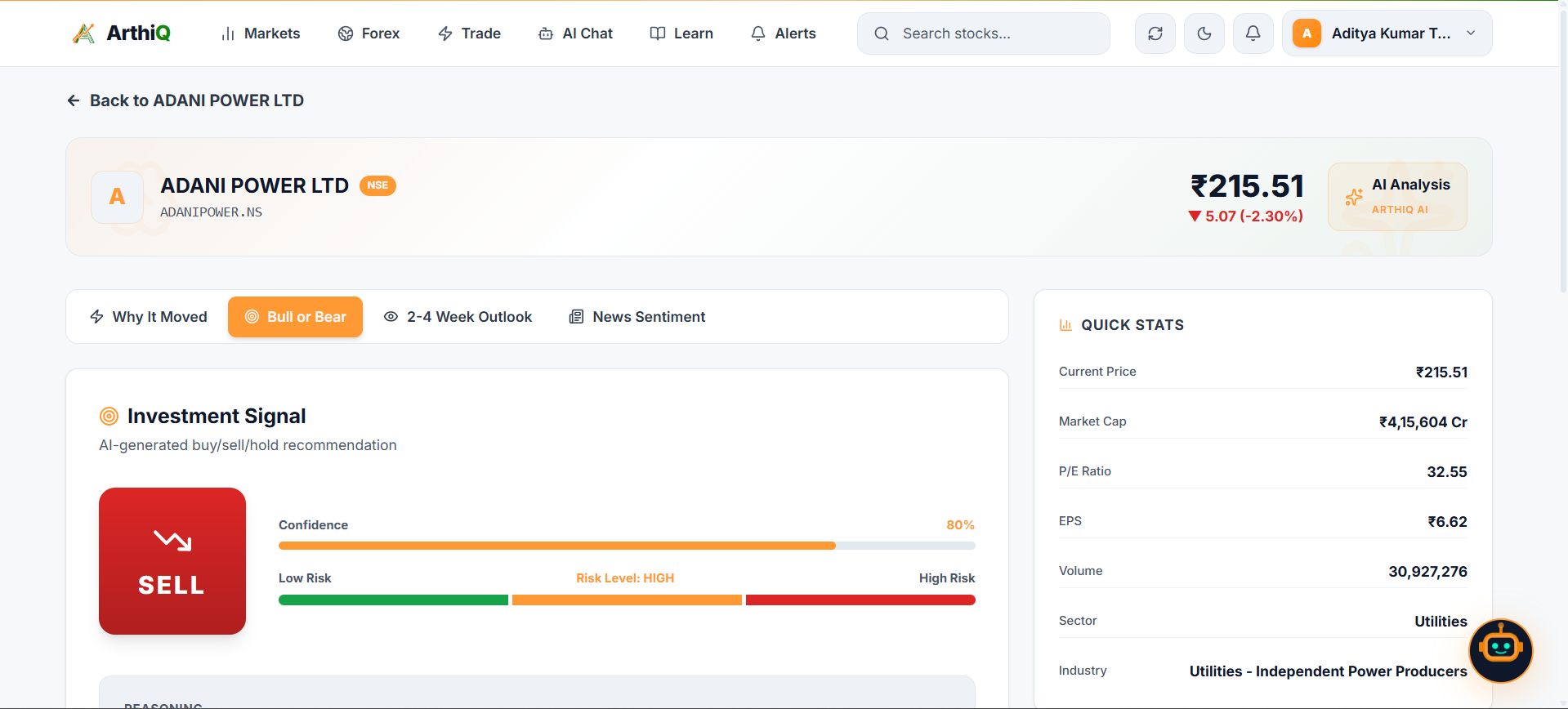Image resolution: width=1568 pixels, height=709 pixels.
Task: Click the back arrow icon
Action: click(74, 100)
